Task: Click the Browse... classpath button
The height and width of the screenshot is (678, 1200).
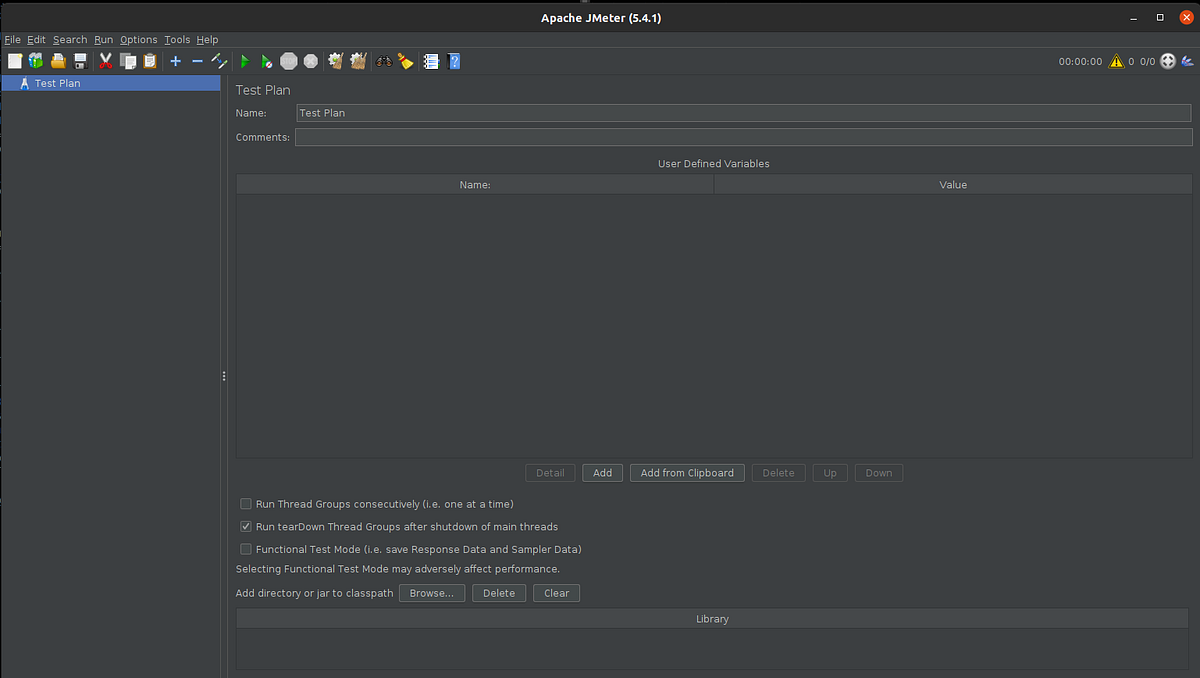Action: point(432,593)
